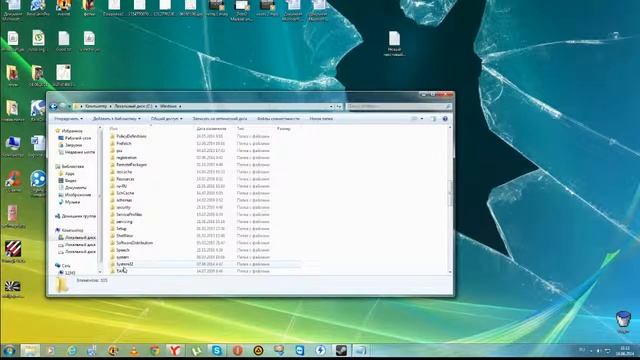640x360 pixels.
Task: Open the Видео library in the navigation pane
Action: pyautogui.click(x=71, y=181)
